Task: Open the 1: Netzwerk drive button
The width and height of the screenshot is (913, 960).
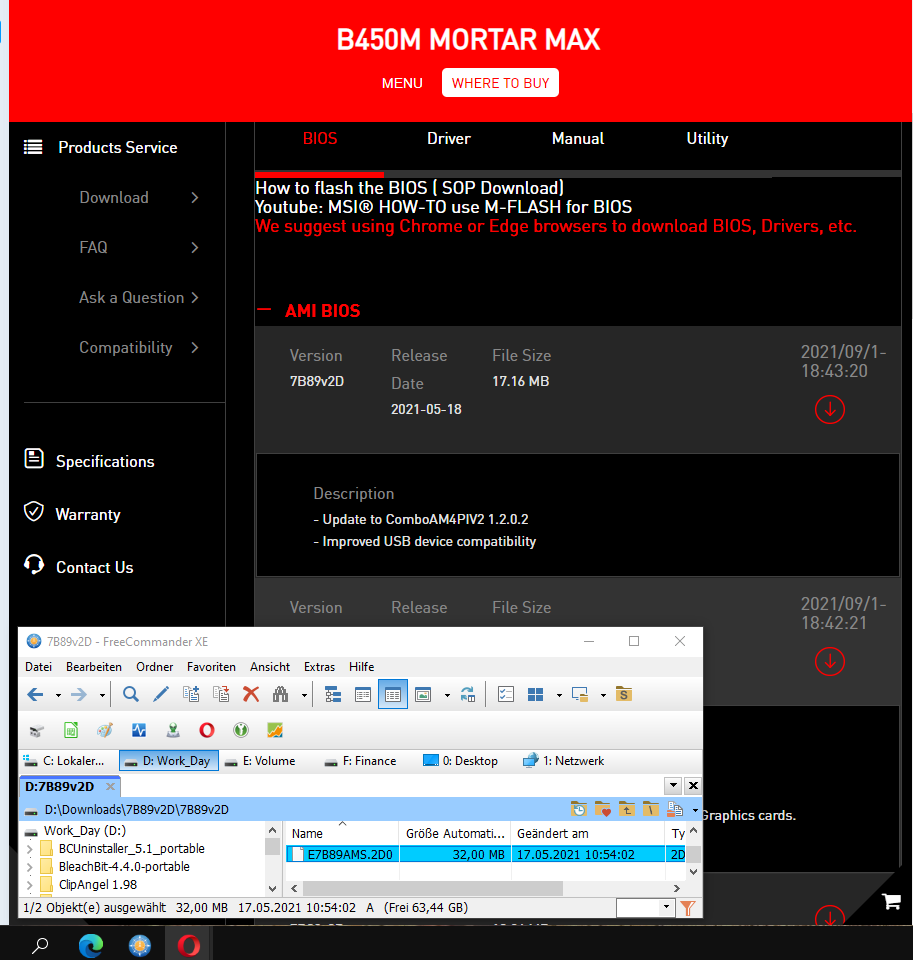Action: (563, 761)
